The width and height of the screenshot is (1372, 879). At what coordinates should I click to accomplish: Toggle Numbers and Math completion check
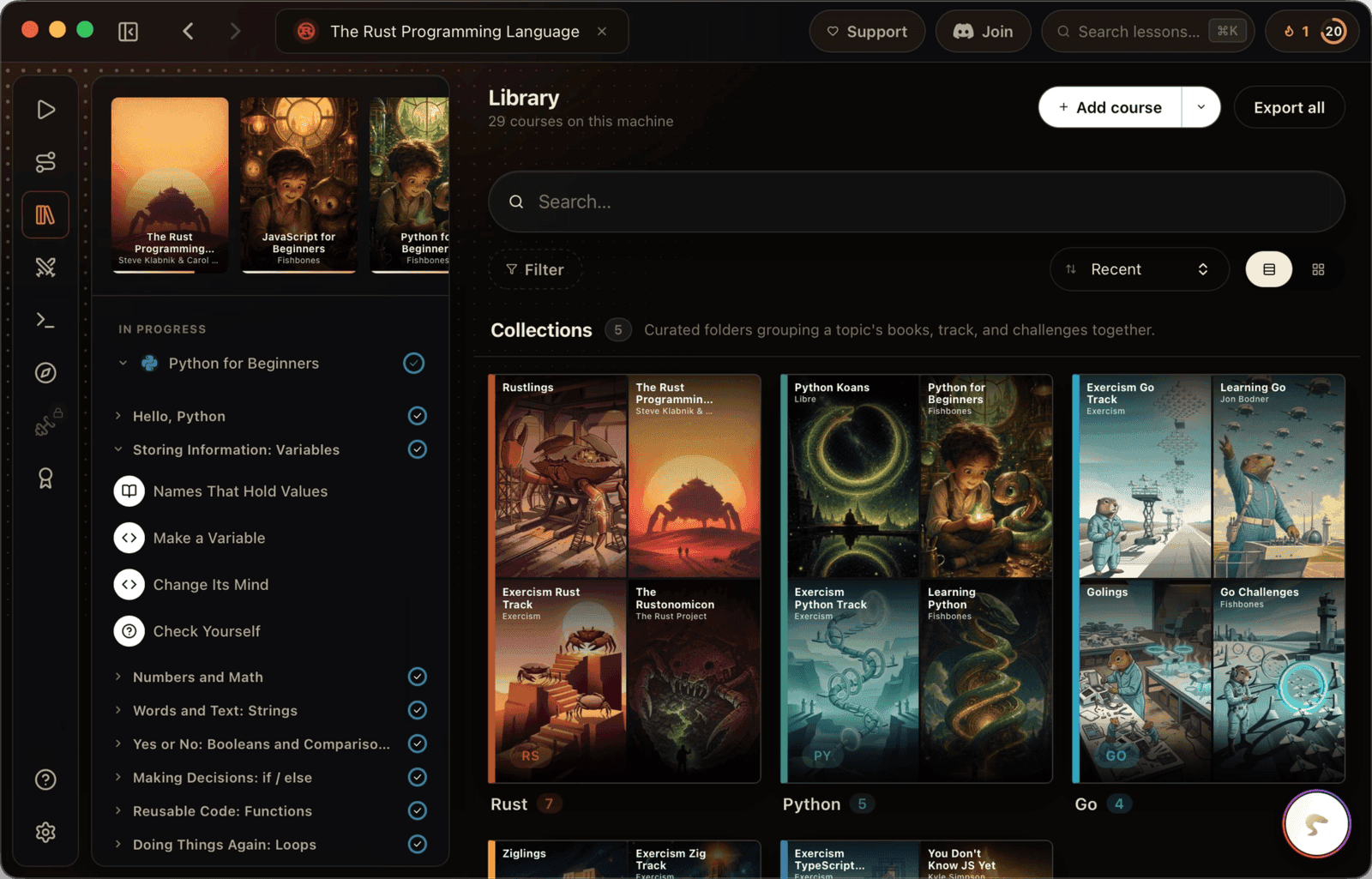418,677
